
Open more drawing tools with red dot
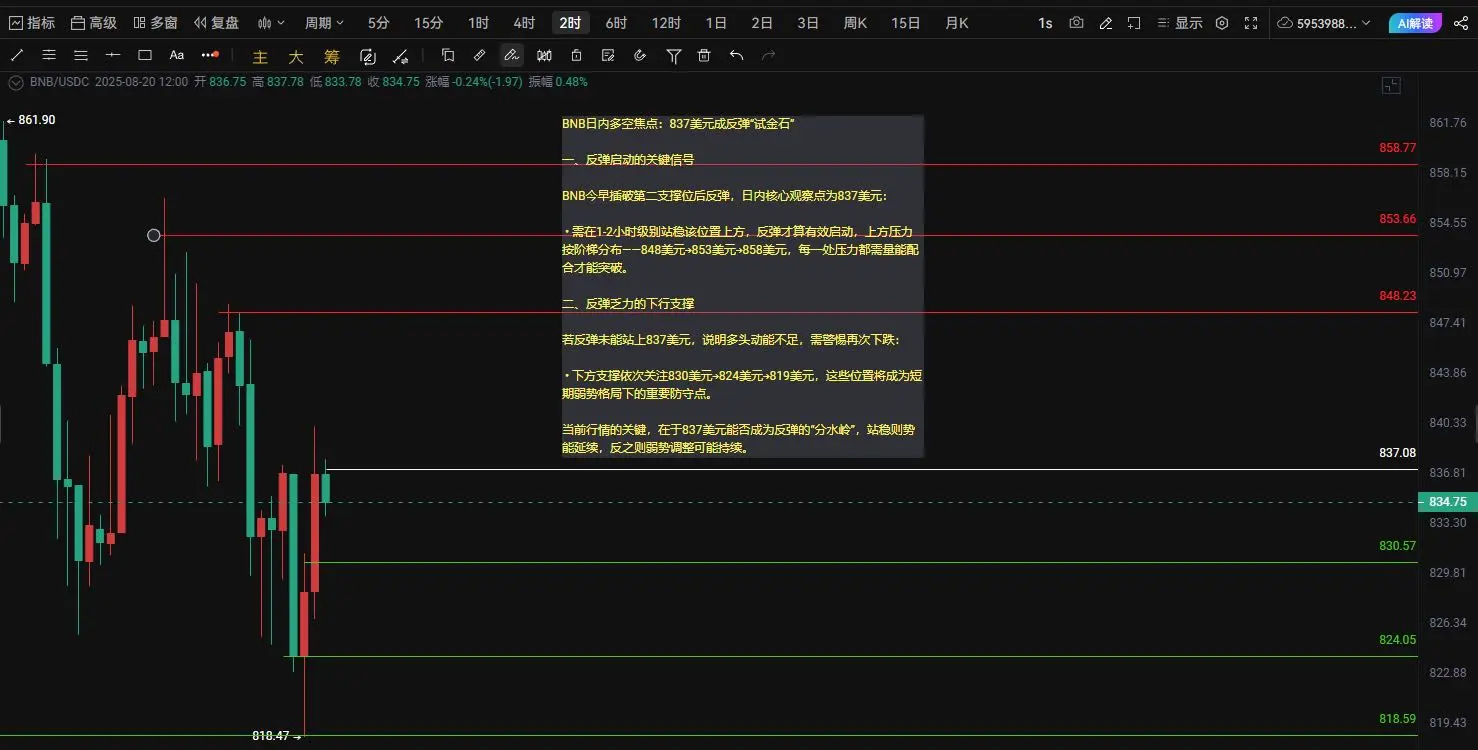pos(209,55)
